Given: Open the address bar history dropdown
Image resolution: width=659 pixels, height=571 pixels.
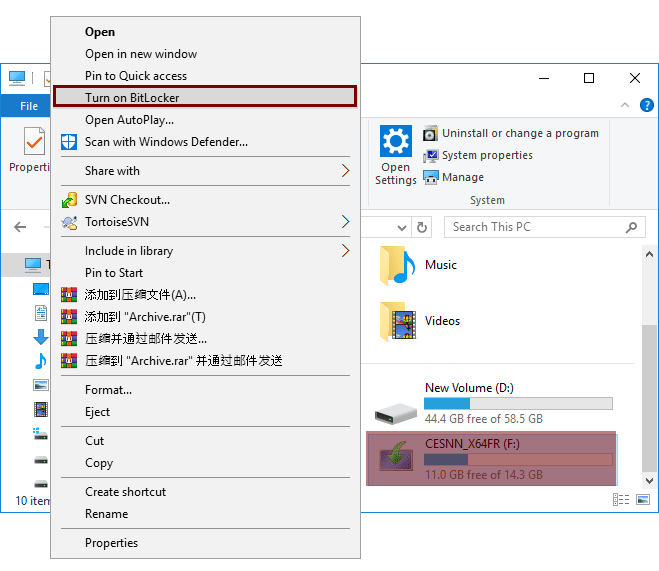Looking at the screenshot, I should 401,227.
